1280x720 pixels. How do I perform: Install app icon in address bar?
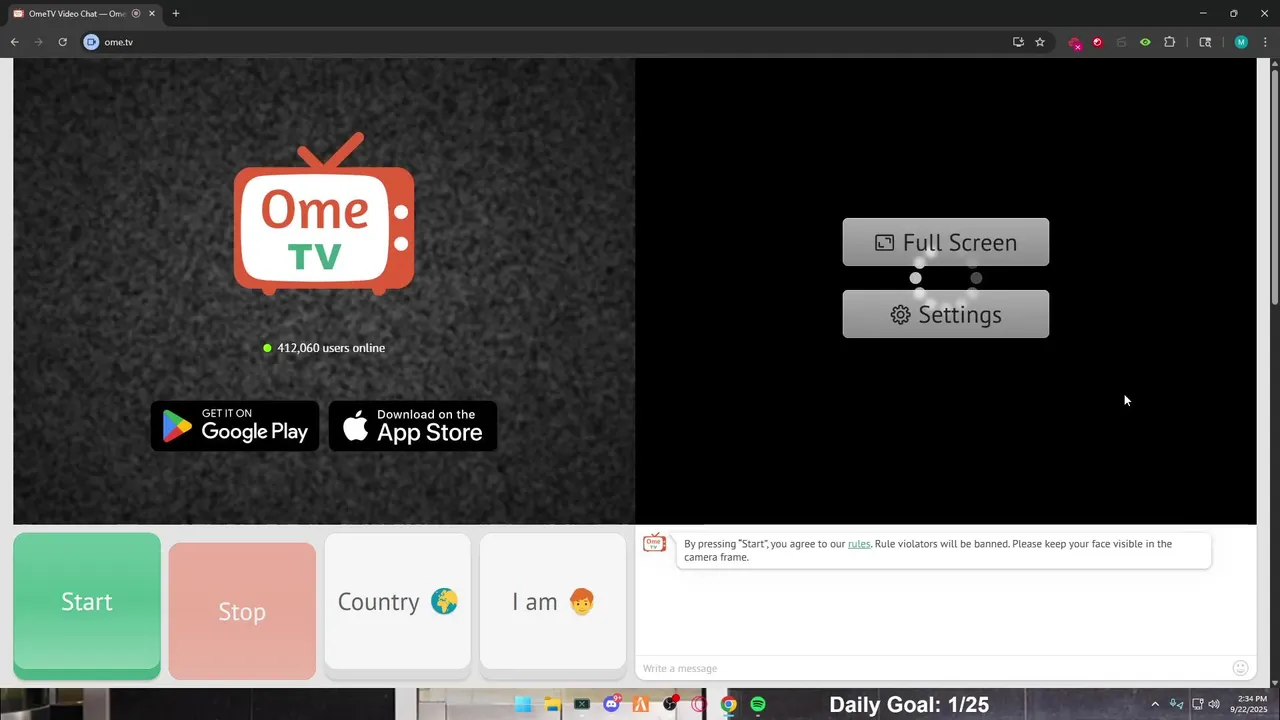click(x=1018, y=42)
